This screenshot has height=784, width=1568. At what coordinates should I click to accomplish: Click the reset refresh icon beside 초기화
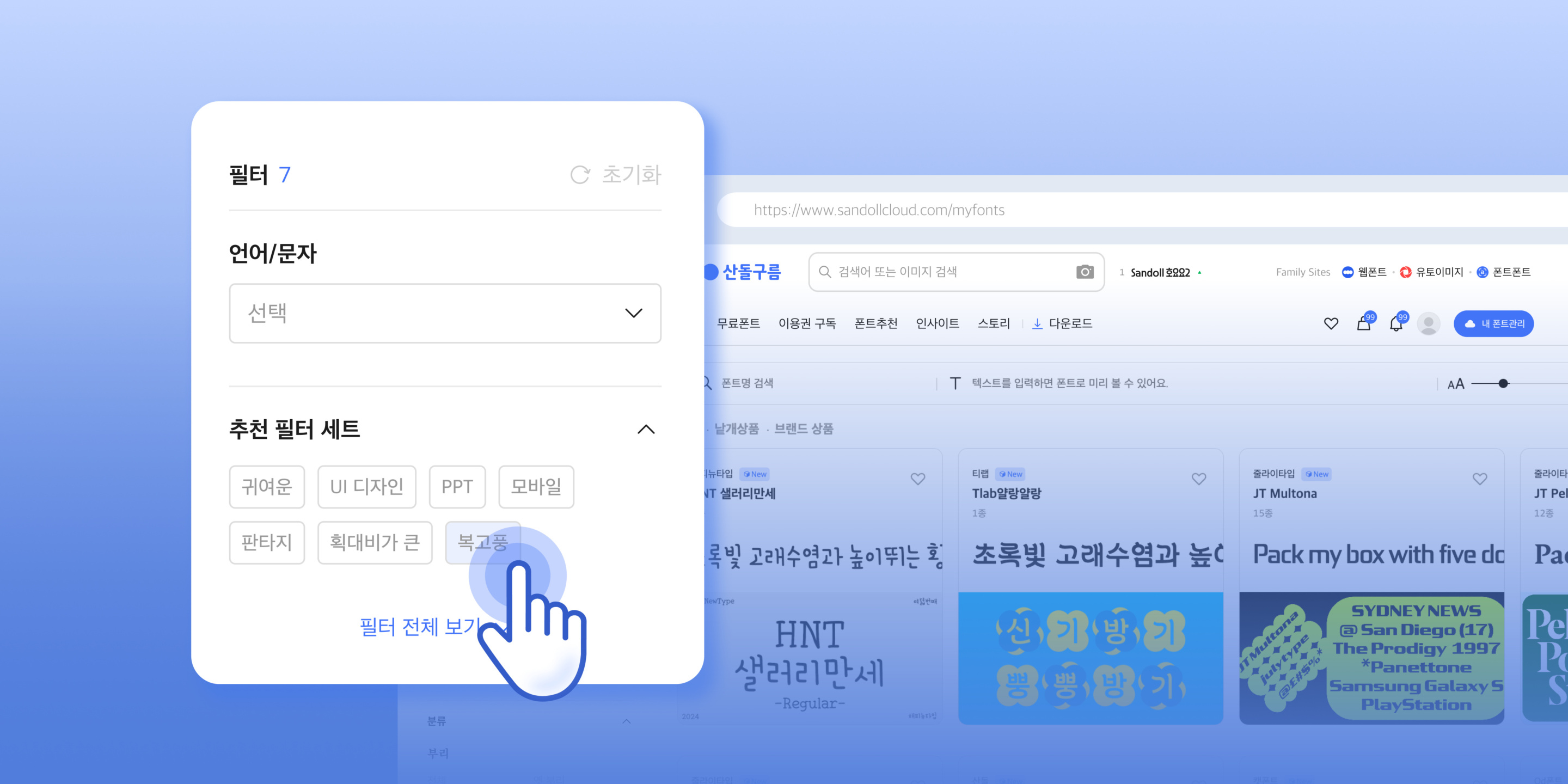tap(579, 175)
